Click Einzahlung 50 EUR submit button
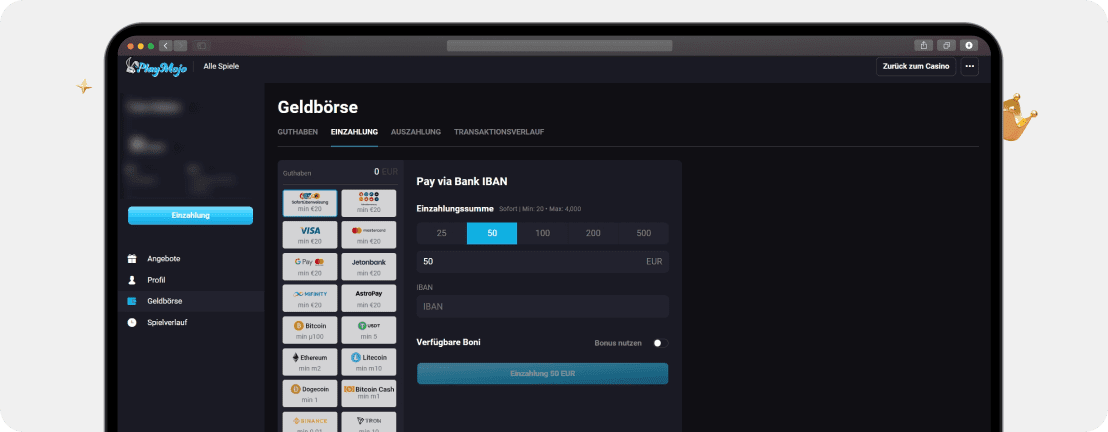 542,373
